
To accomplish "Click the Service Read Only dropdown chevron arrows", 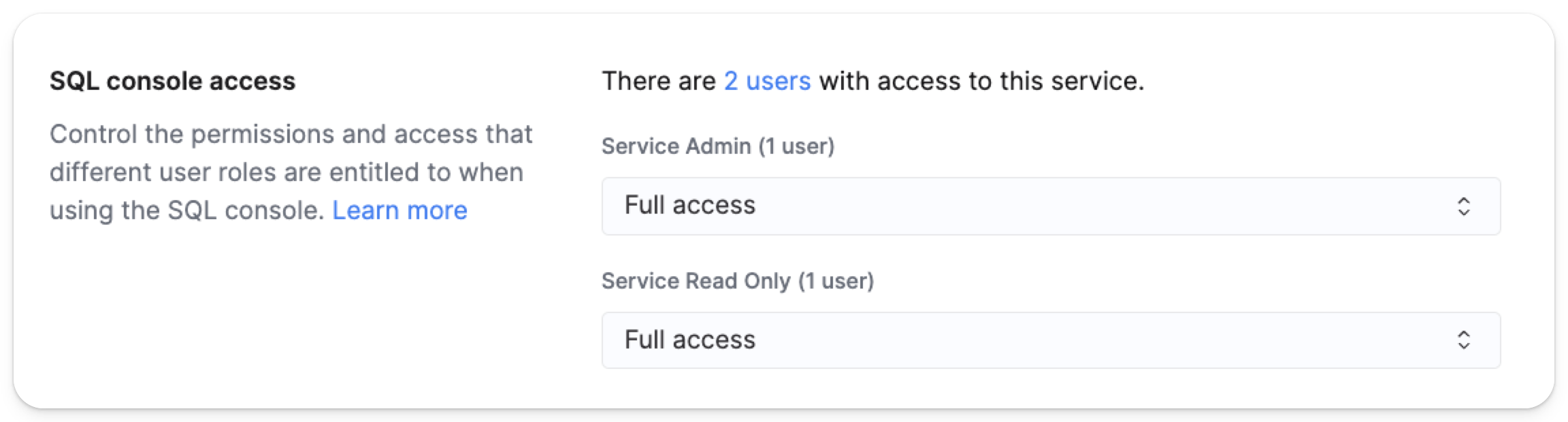I will [1464, 340].
